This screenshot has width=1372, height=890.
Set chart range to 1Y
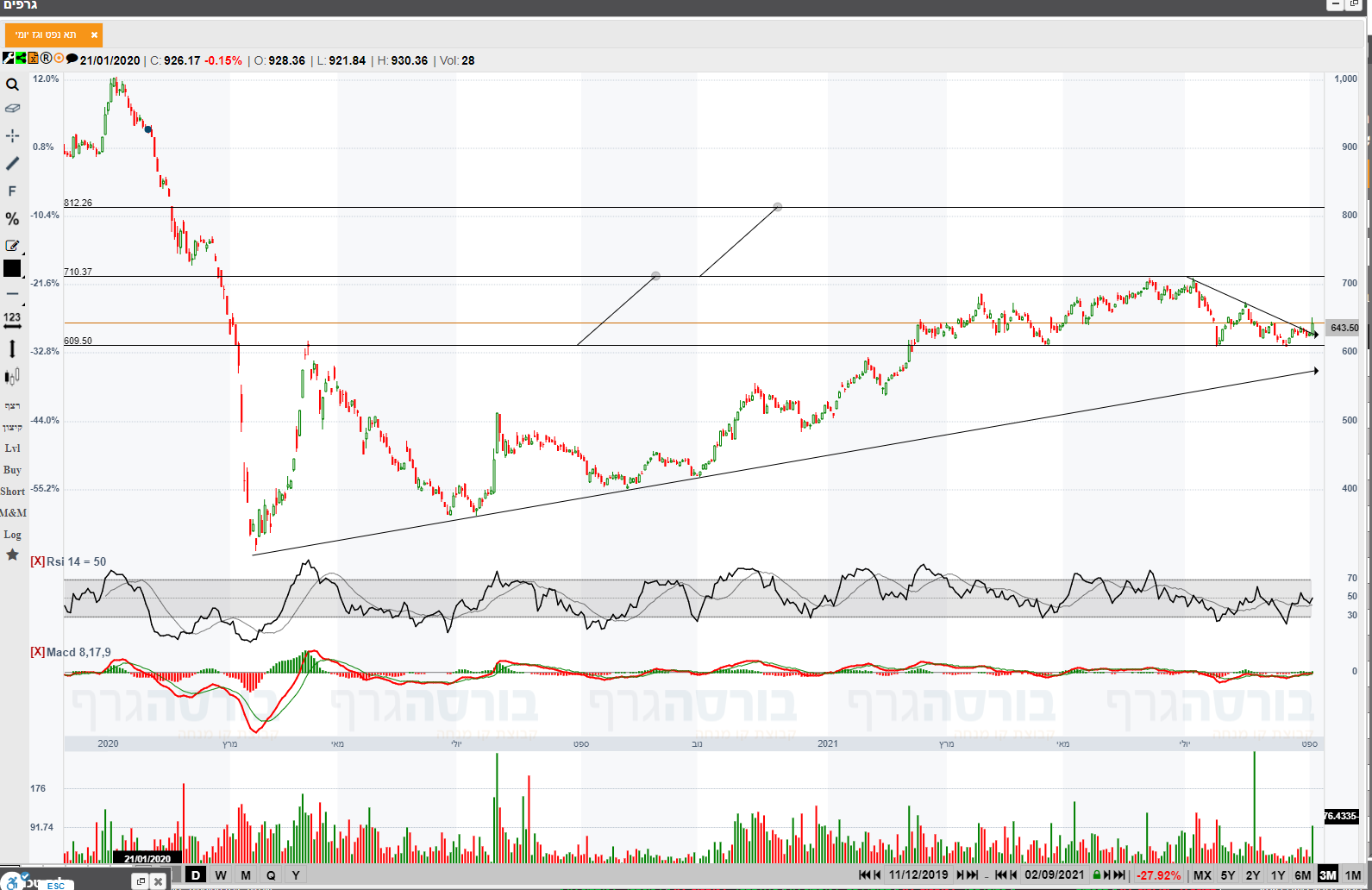pos(1278,875)
